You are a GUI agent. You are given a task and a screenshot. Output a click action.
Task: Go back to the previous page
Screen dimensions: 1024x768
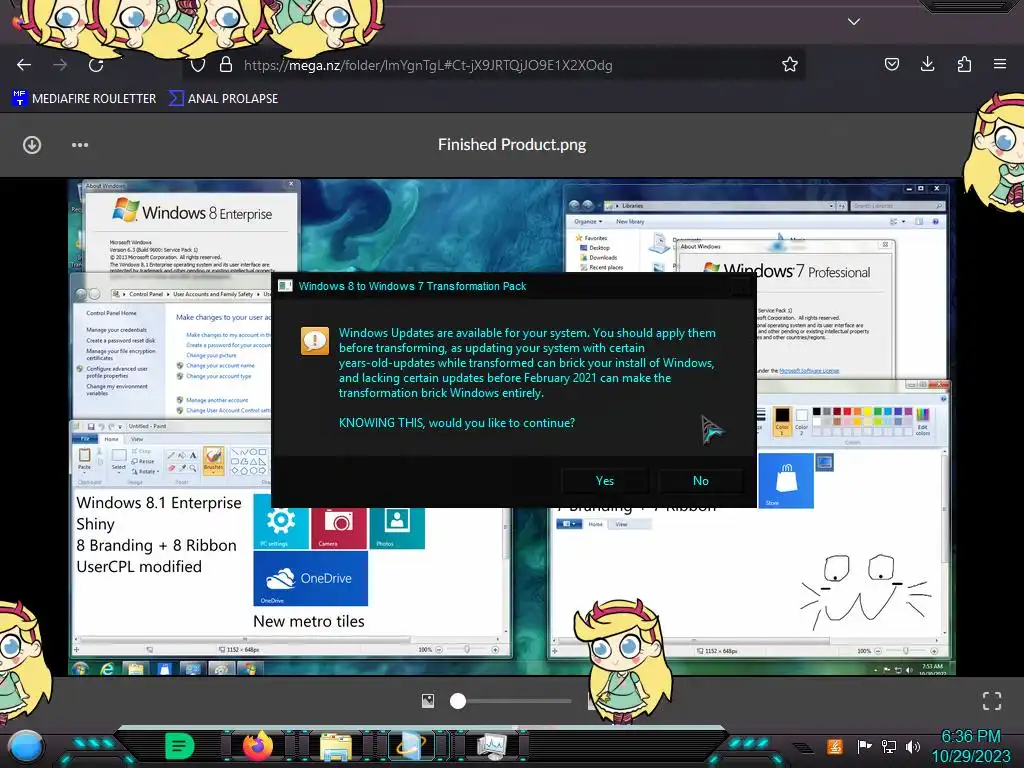(x=24, y=65)
